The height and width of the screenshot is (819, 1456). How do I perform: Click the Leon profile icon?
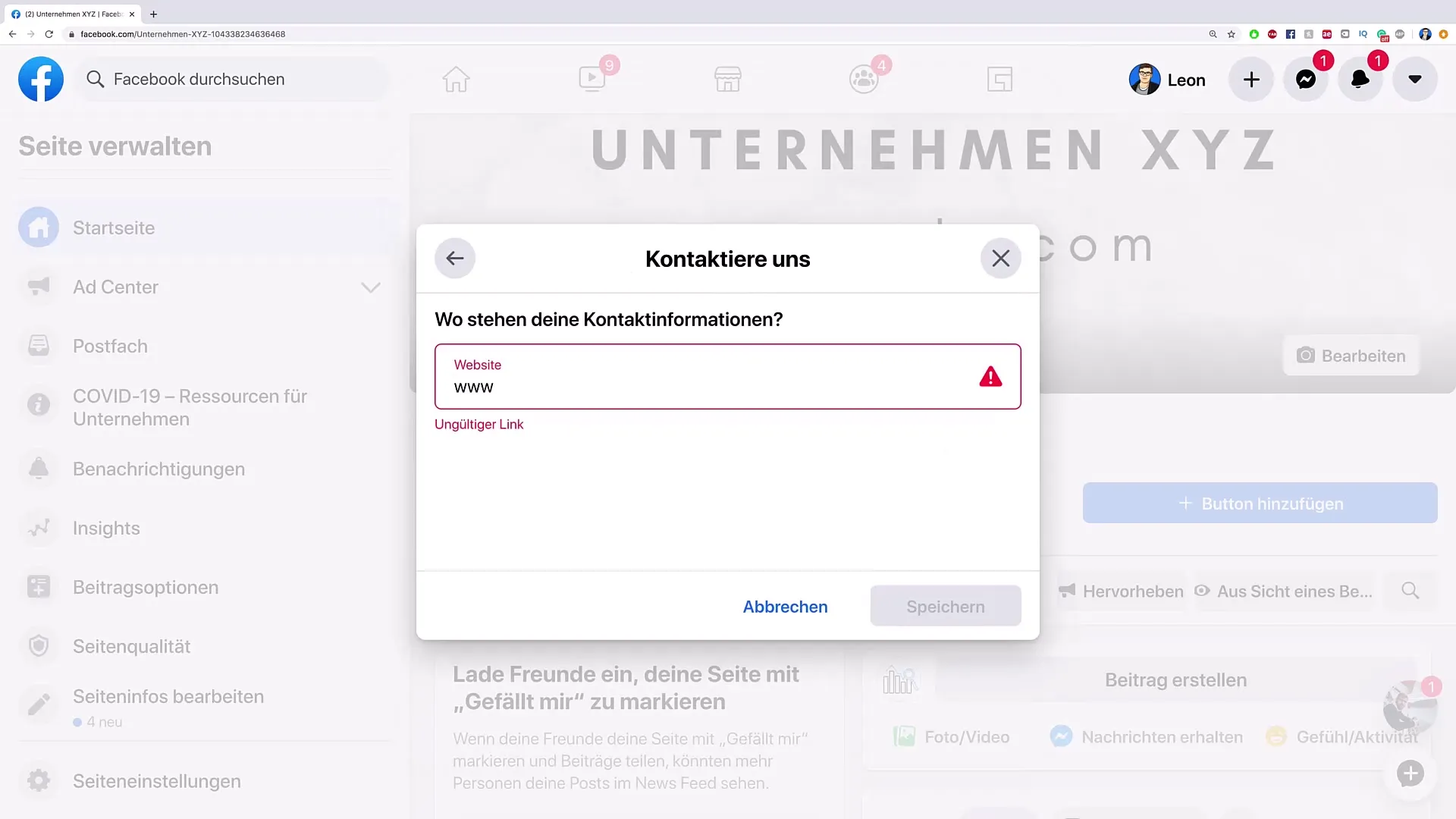tap(1144, 79)
